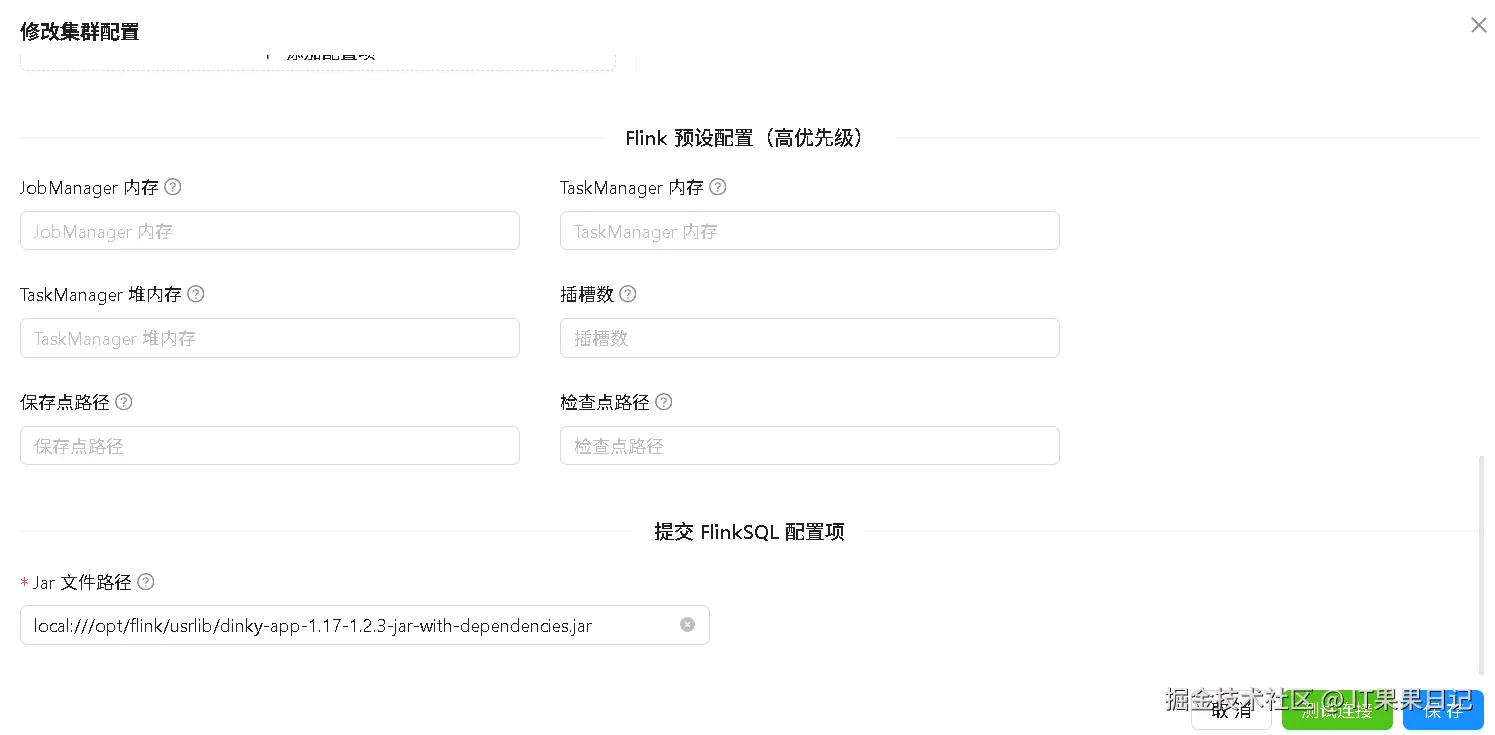The height and width of the screenshot is (735, 1495).
Task: Close the 修改集群配置 dialog
Action: click(1478, 26)
